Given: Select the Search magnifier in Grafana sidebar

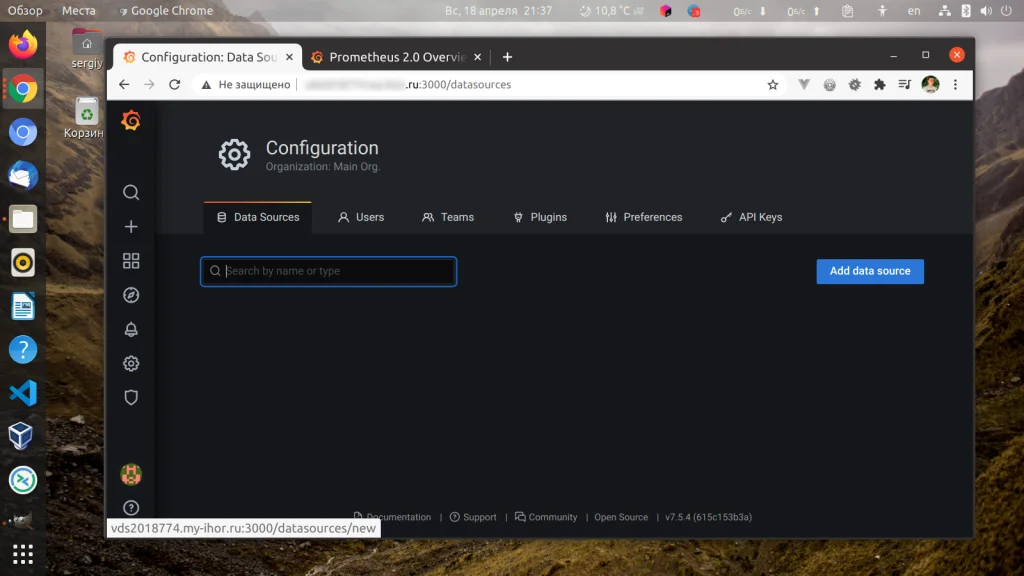Looking at the screenshot, I should 131,192.
